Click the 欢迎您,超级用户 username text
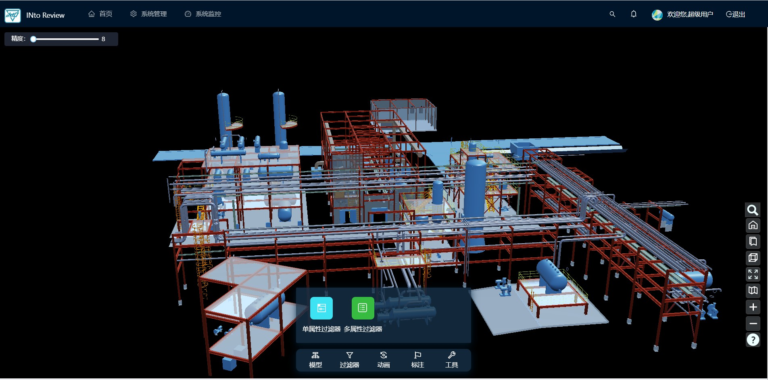Viewport: 768px width, 380px height. pyautogui.click(x=690, y=15)
